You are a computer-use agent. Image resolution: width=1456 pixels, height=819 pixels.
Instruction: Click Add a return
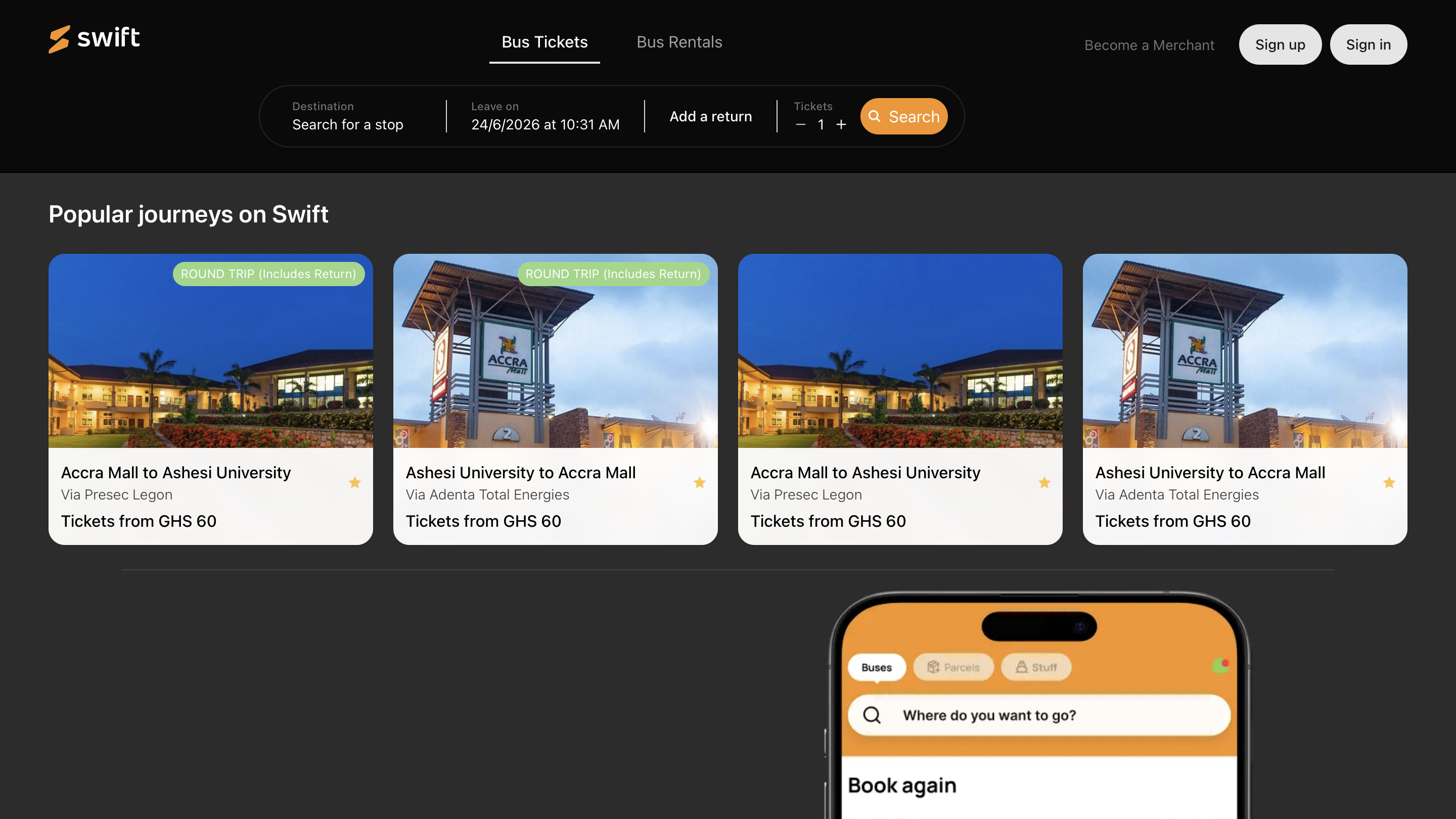(710, 116)
